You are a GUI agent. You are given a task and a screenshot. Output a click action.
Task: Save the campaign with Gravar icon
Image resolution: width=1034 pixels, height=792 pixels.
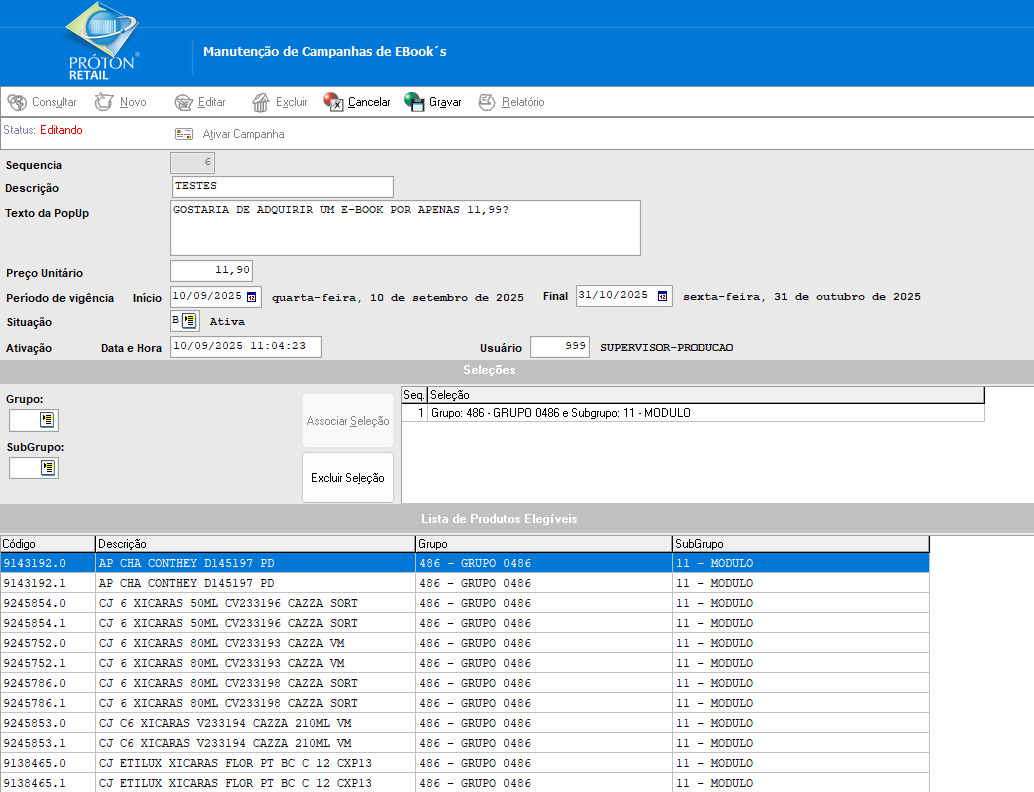[414, 102]
